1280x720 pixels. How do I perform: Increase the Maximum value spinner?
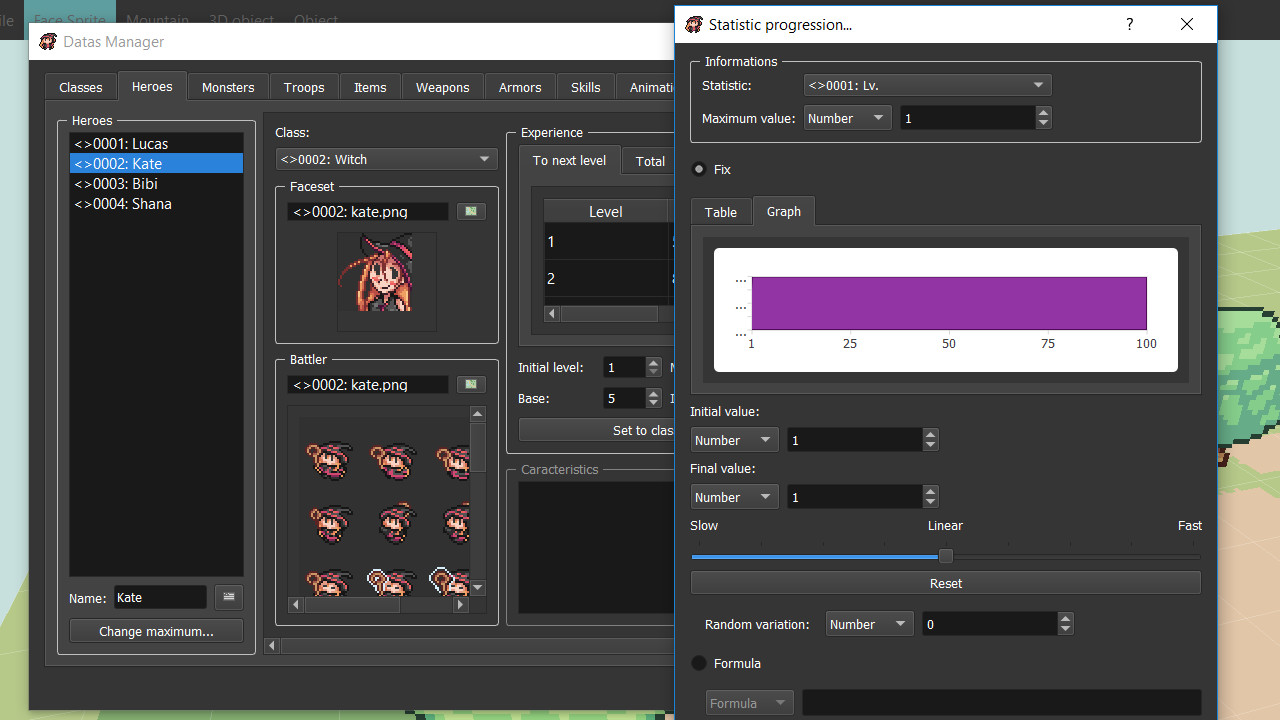click(x=1044, y=112)
